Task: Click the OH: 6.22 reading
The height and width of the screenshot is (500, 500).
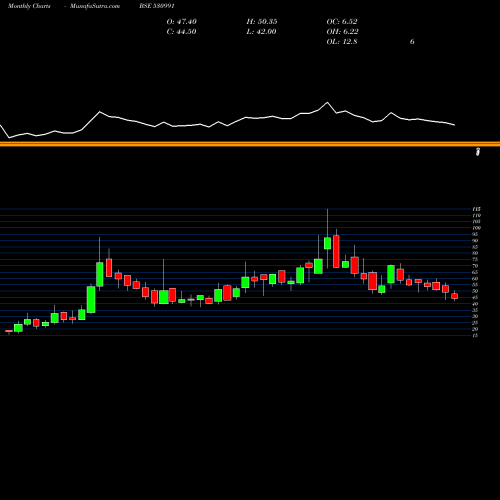Action: 342,32
